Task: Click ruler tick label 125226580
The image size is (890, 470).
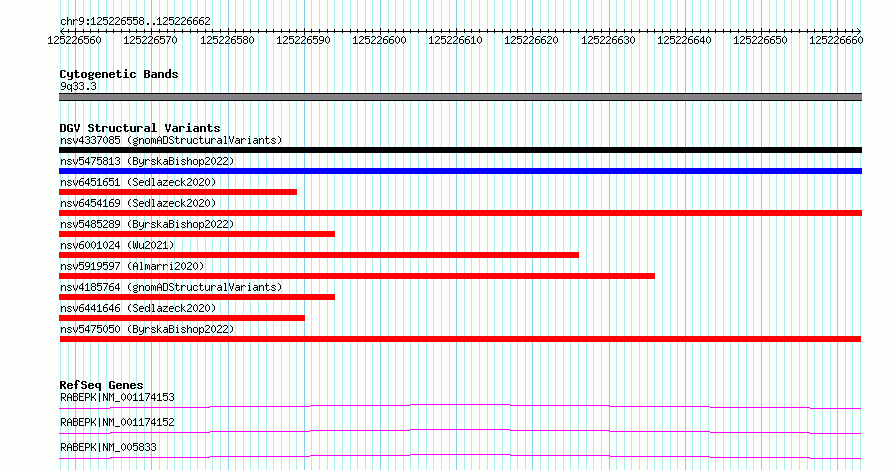Action: click(x=227, y=40)
